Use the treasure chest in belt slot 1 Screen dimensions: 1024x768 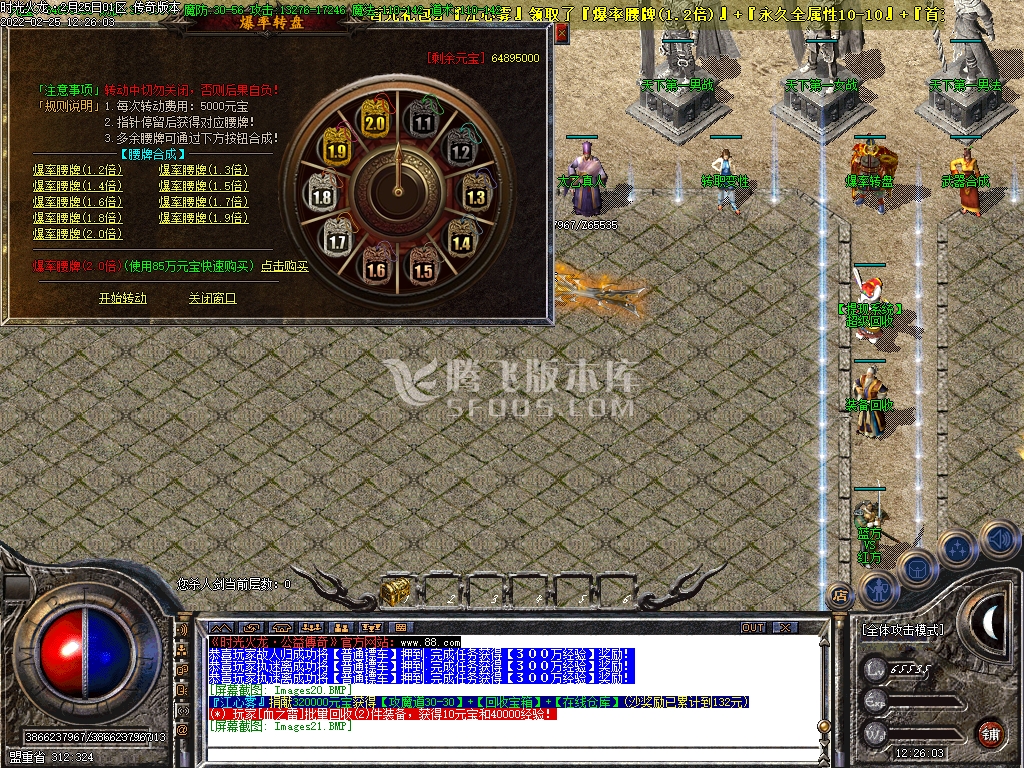(x=396, y=590)
